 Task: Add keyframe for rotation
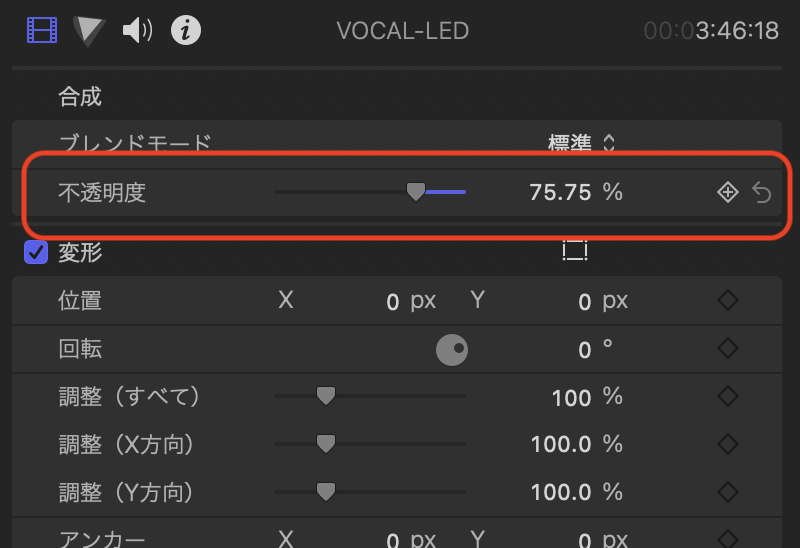pos(728,349)
